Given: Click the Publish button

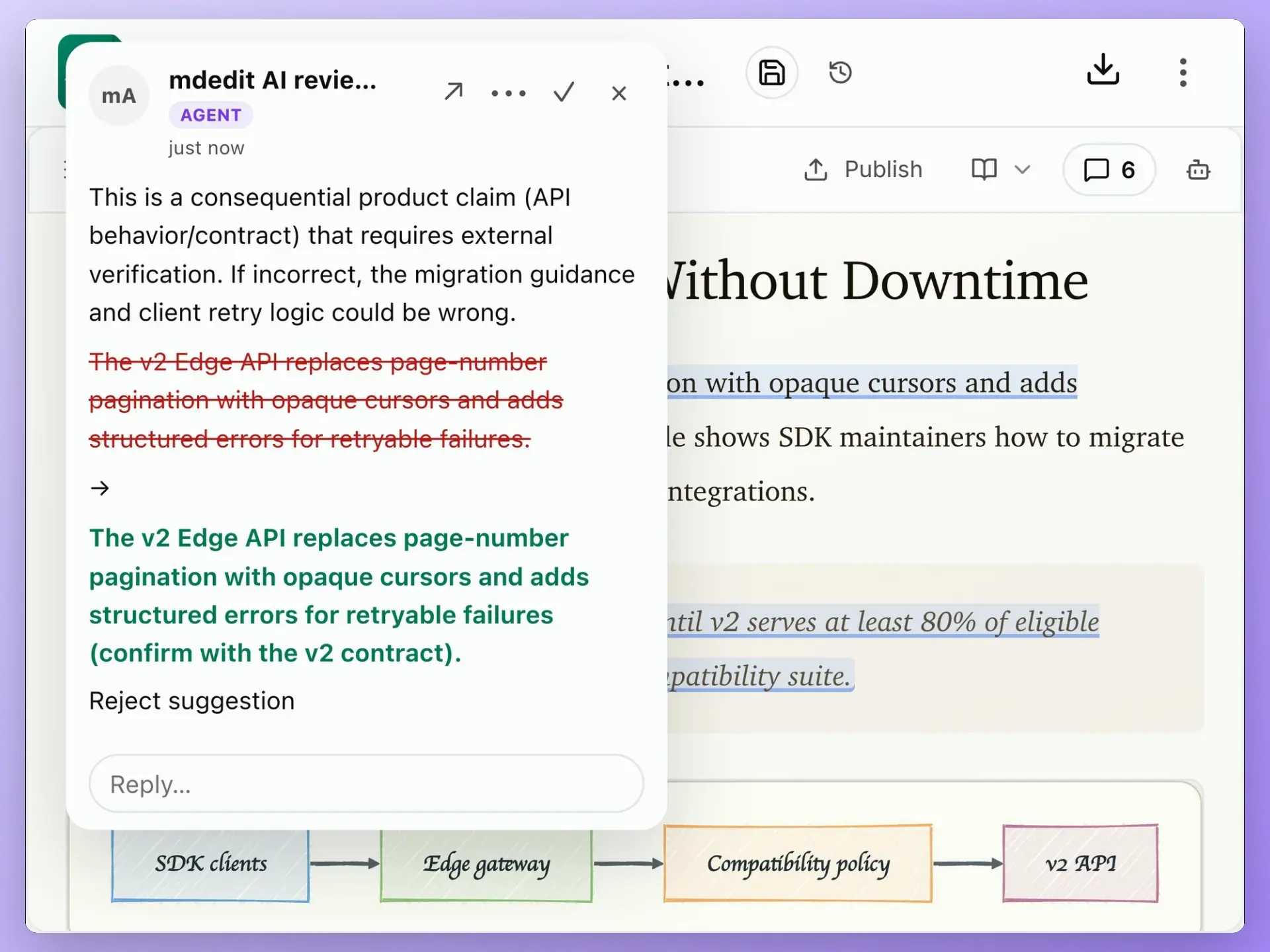Looking at the screenshot, I should click(x=863, y=170).
